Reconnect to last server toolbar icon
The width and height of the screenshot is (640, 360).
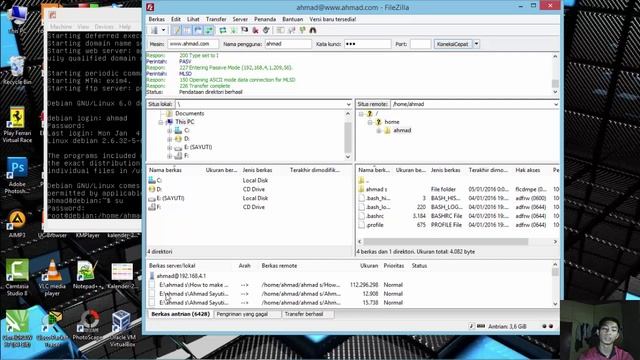tap(266, 30)
